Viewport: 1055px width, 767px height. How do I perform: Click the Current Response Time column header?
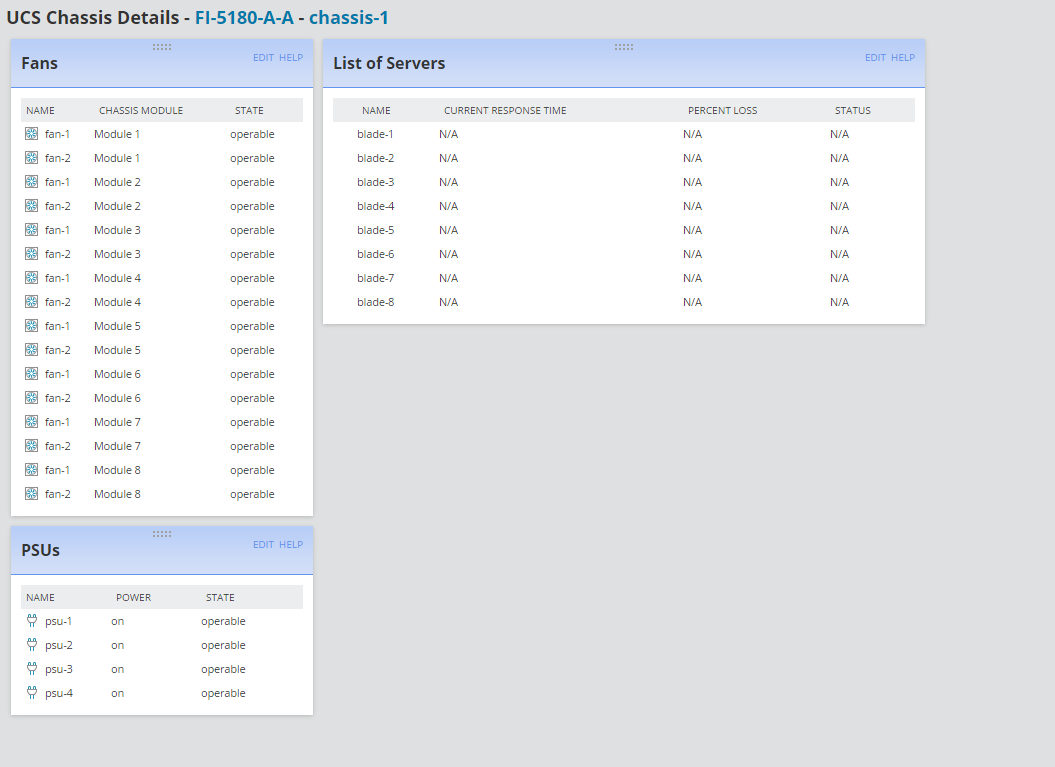505,110
